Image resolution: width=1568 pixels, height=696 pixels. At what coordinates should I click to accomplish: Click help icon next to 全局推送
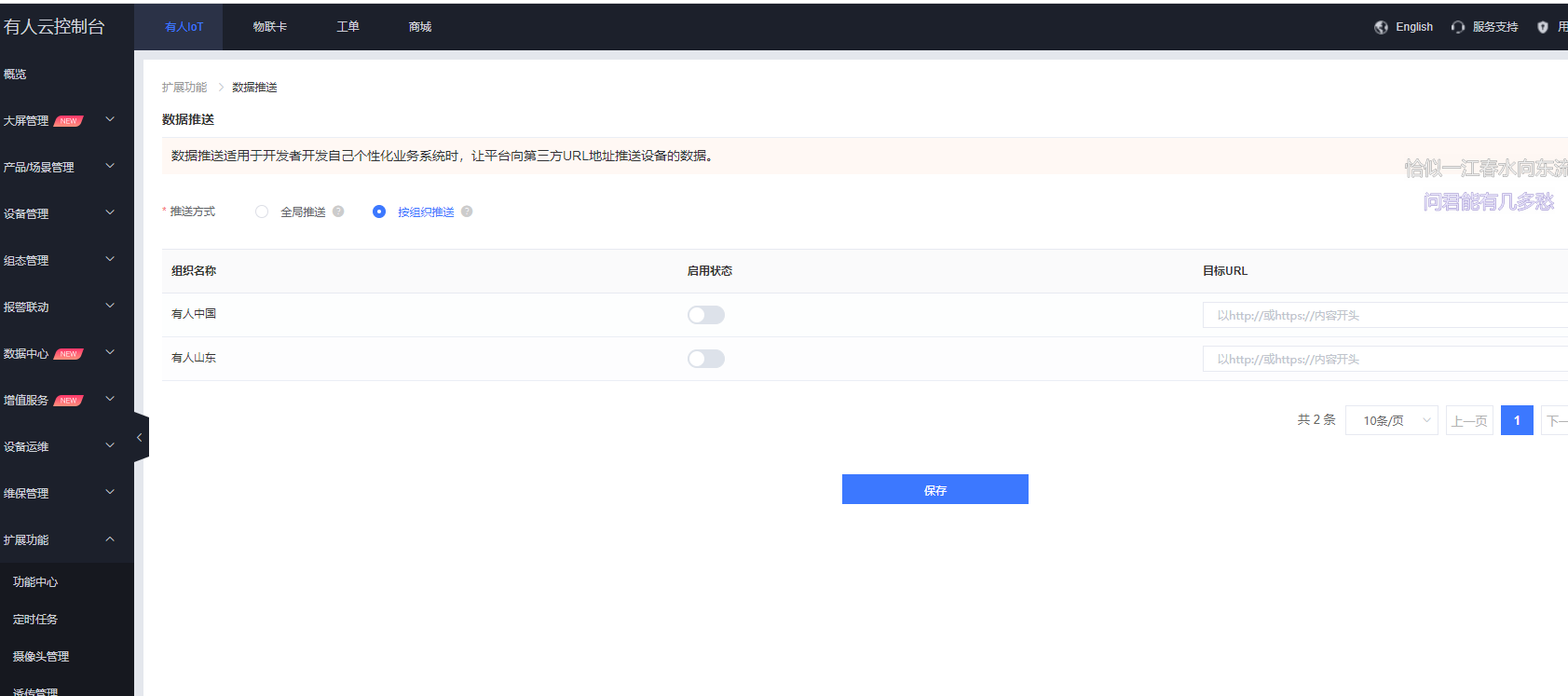point(338,212)
